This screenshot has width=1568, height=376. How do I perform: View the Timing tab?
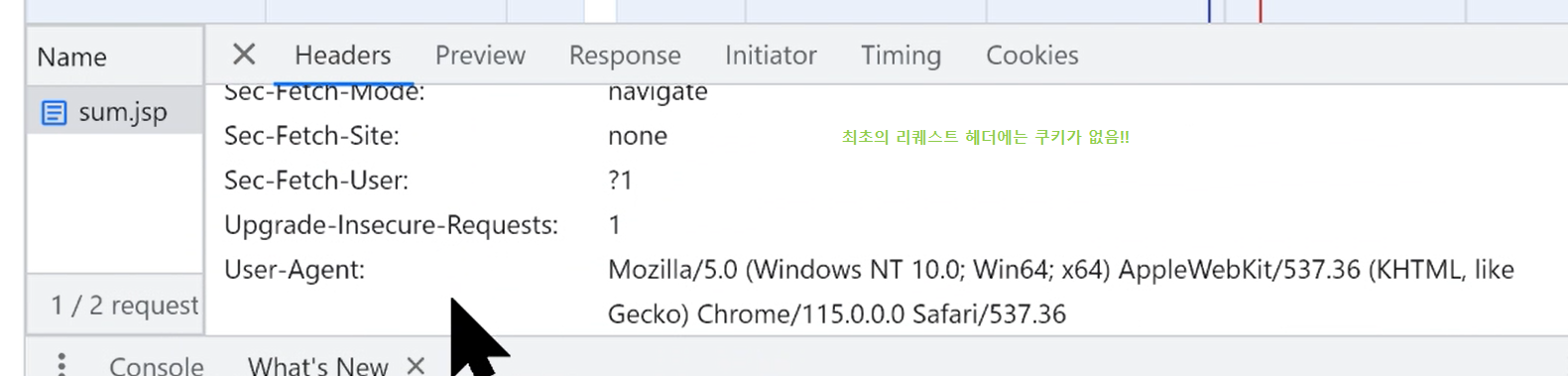click(901, 56)
